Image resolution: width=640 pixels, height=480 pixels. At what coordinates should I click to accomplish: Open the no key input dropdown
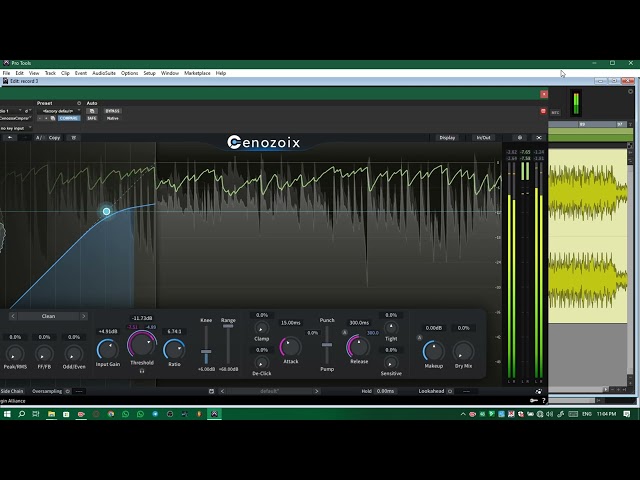[x=15, y=128]
